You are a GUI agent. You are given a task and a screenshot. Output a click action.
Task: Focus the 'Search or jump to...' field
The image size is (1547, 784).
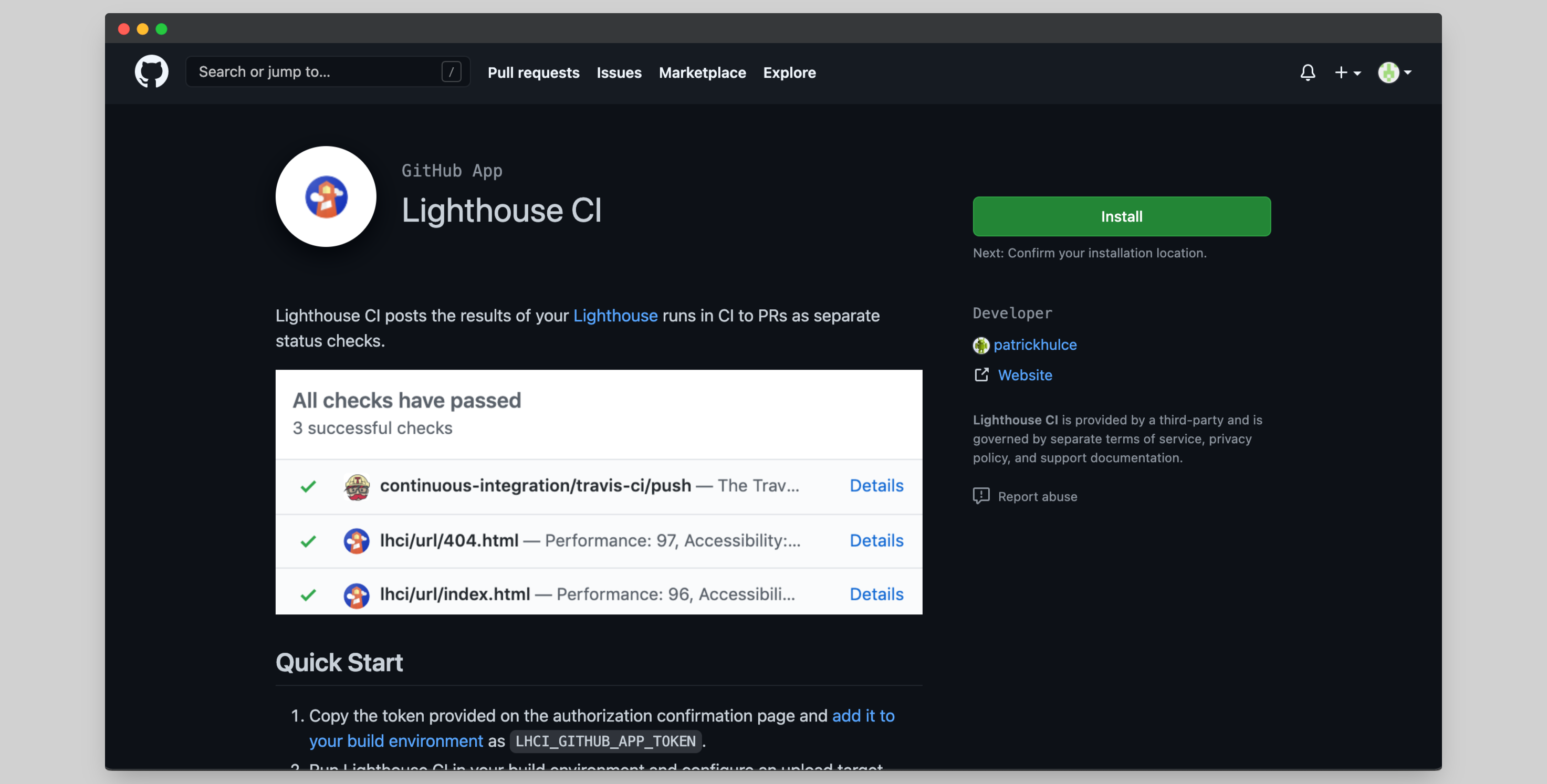click(328, 72)
